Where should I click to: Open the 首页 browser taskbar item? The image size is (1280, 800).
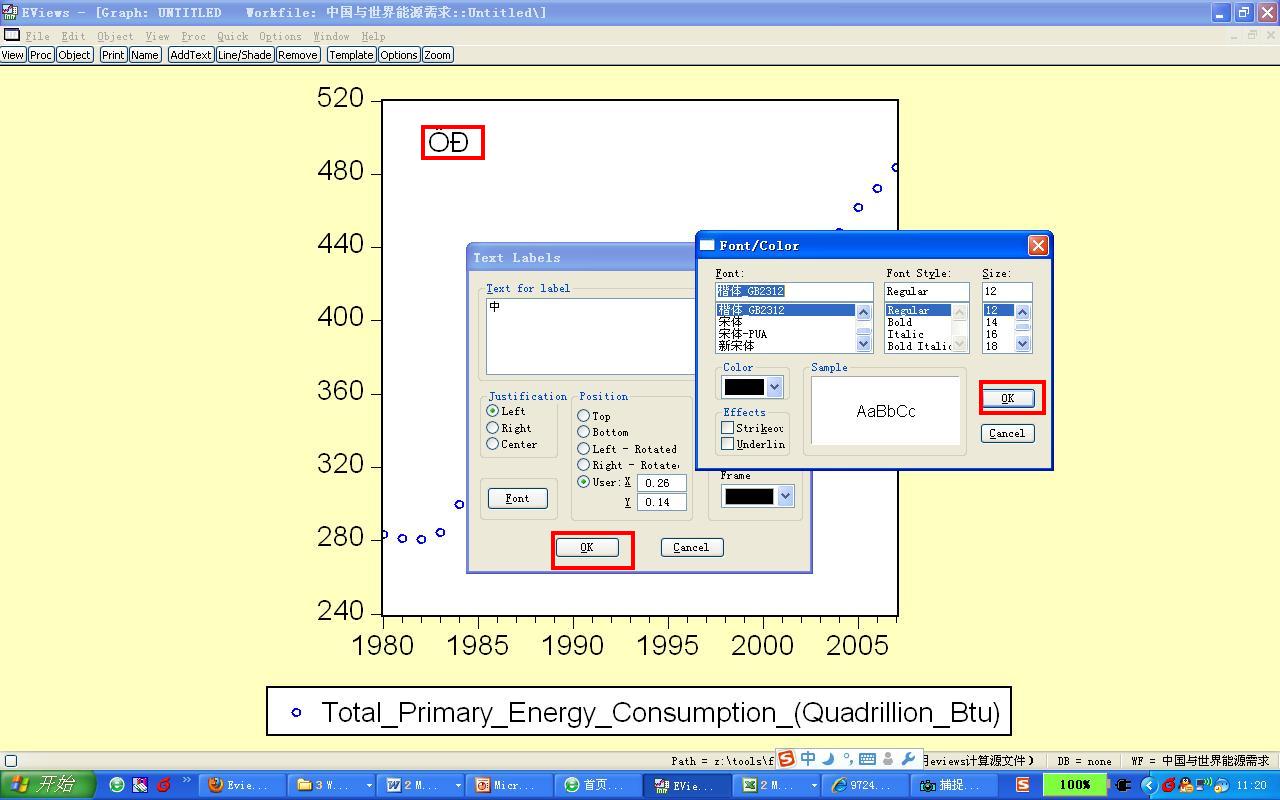[600, 785]
